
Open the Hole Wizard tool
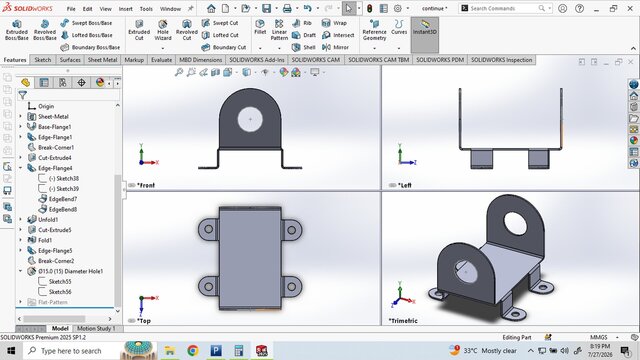click(x=163, y=30)
